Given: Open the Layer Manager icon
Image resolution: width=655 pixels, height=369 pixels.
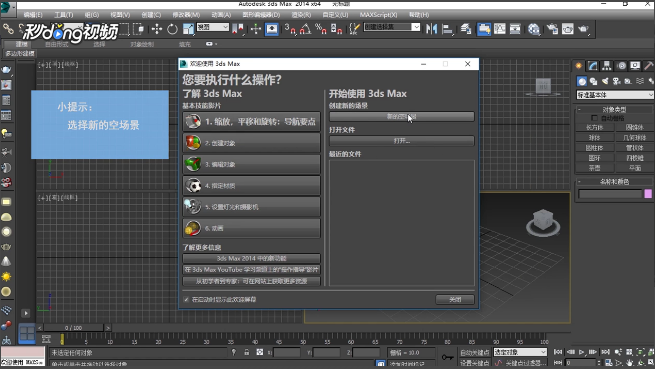Looking at the screenshot, I should (x=466, y=29).
